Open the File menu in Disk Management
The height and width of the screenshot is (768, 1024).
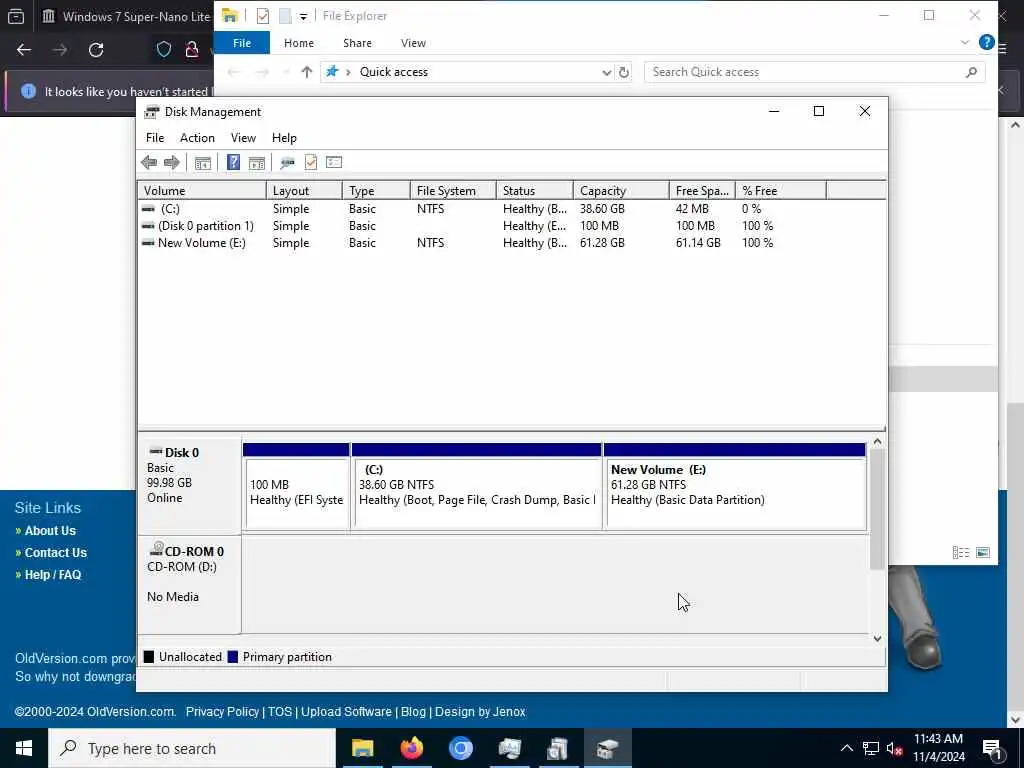pos(155,138)
